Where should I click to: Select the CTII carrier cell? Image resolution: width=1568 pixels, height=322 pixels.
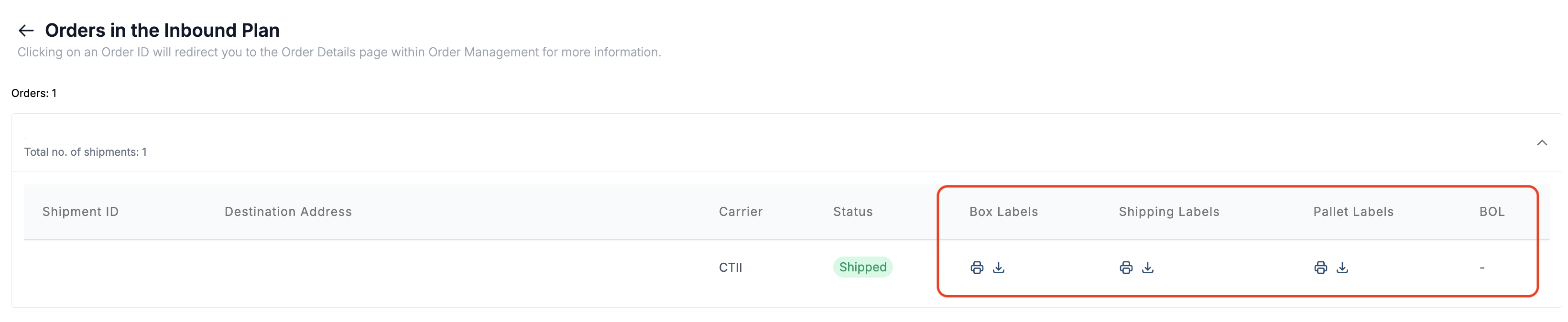730,268
